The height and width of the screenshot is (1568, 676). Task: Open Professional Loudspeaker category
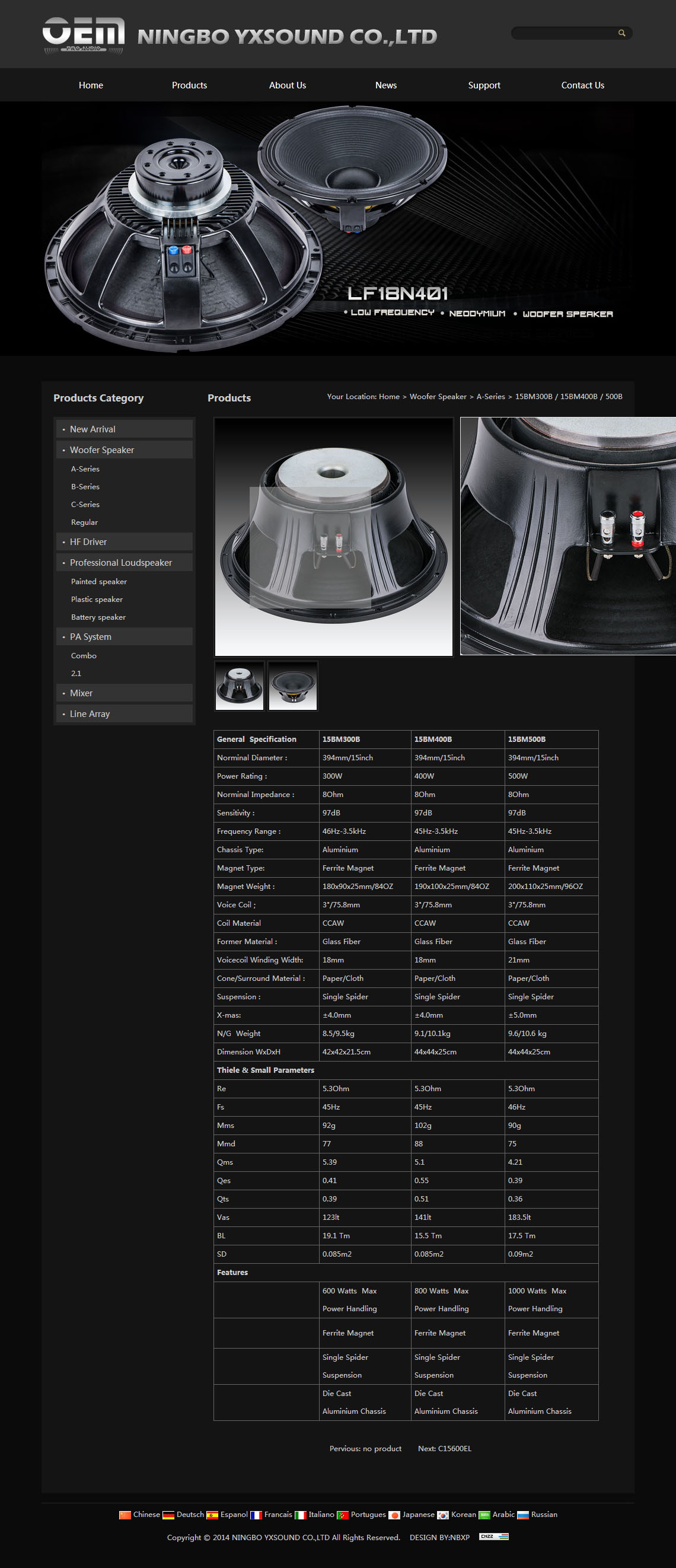click(125, 562)
